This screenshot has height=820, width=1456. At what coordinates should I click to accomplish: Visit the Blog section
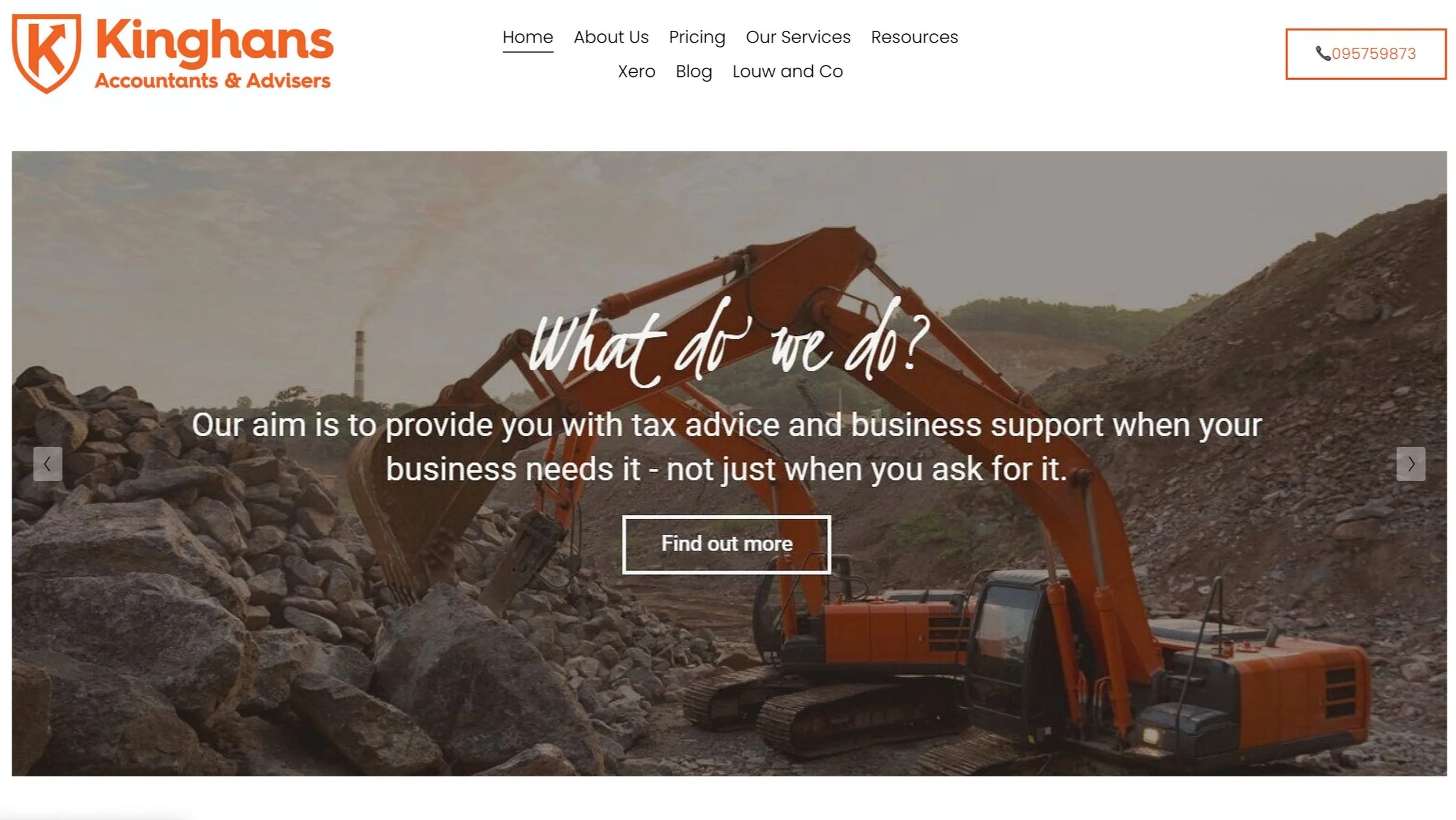point(693,72)
